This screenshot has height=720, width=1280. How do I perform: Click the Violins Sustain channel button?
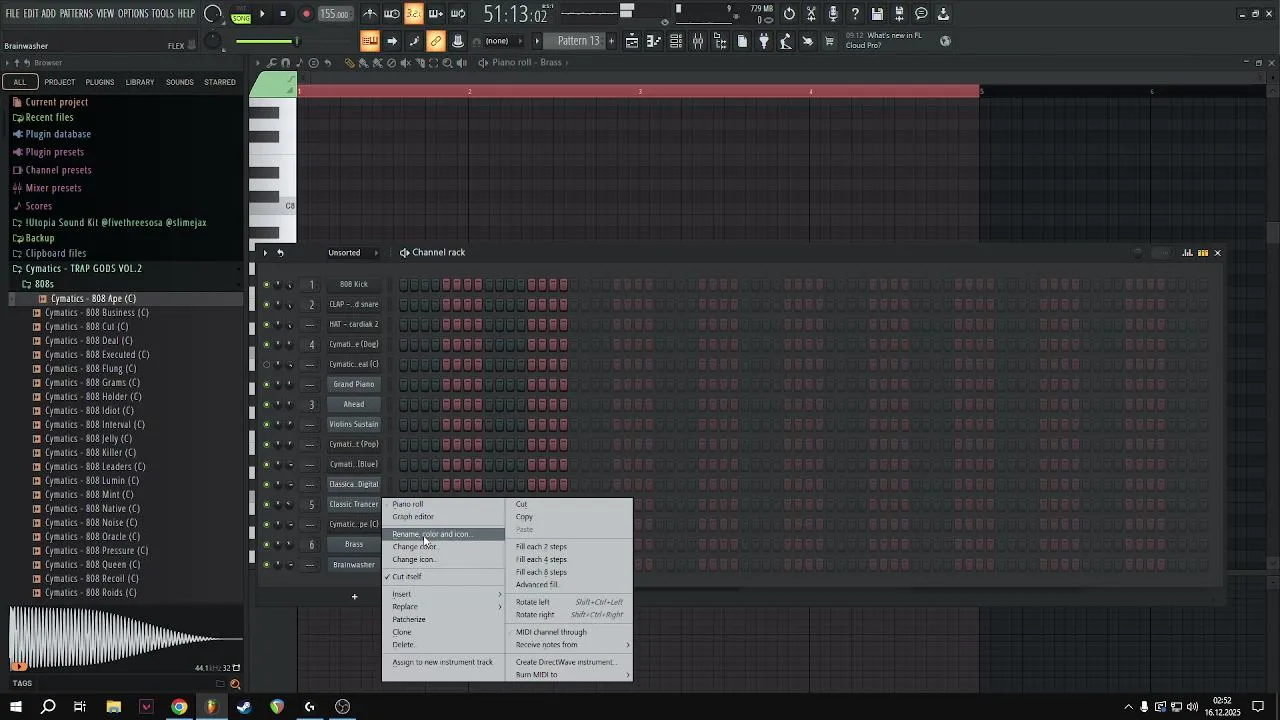[354, 424]
